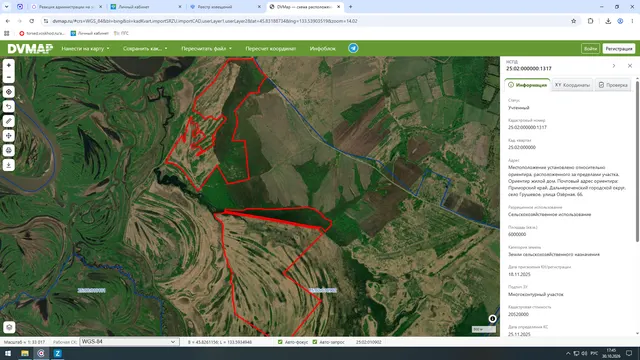This screenshot has height=360, width=640.
Task: Switch to the first browser tab
Action: (x=67, y=7)
